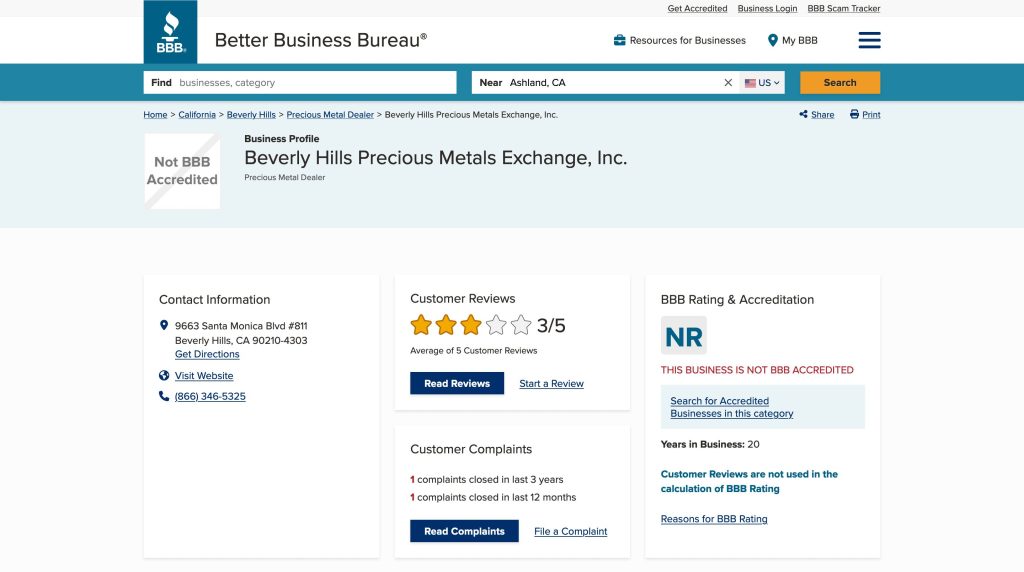This screenshot has height=572, width=1024.
Task: Share this business profile
Action: coord(816,114)
